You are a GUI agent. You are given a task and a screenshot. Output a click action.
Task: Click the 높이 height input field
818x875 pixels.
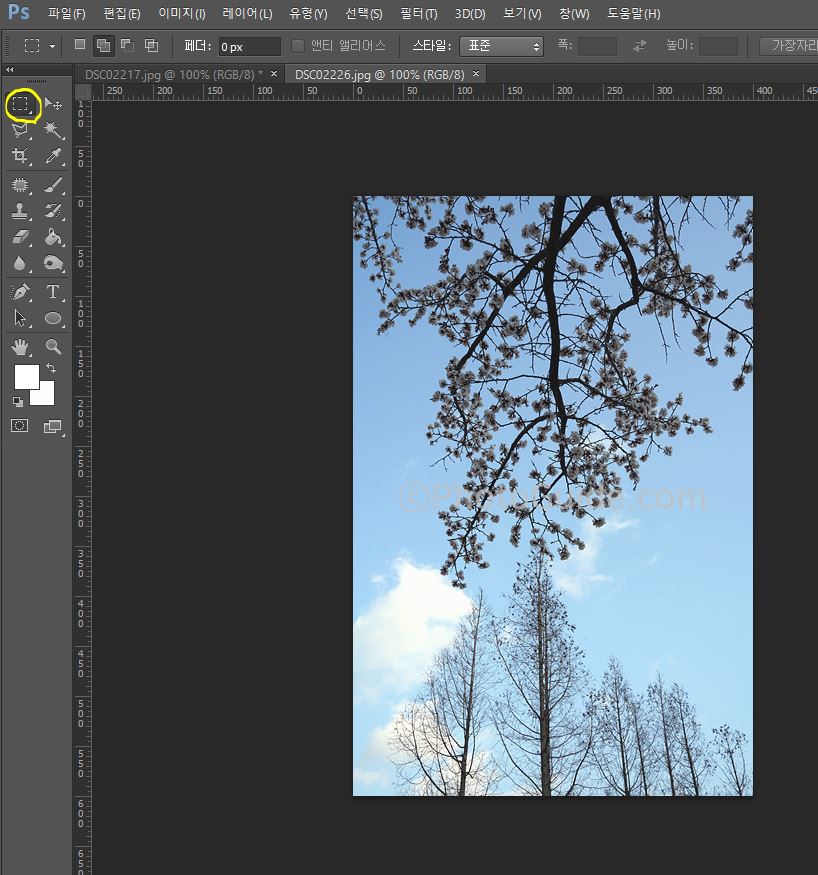[x=718, y=46]
